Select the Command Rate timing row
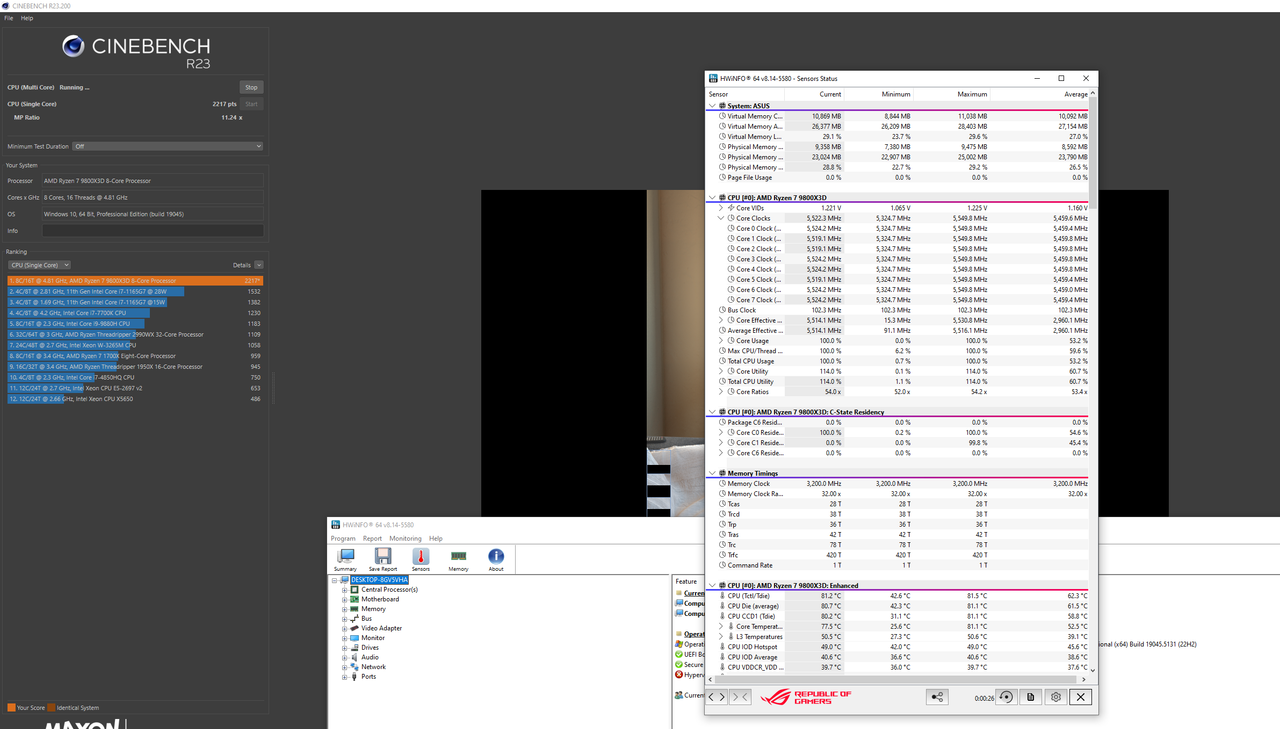Image resolution: width=1280 pixels, height=729 pixels. click(898, 565)
